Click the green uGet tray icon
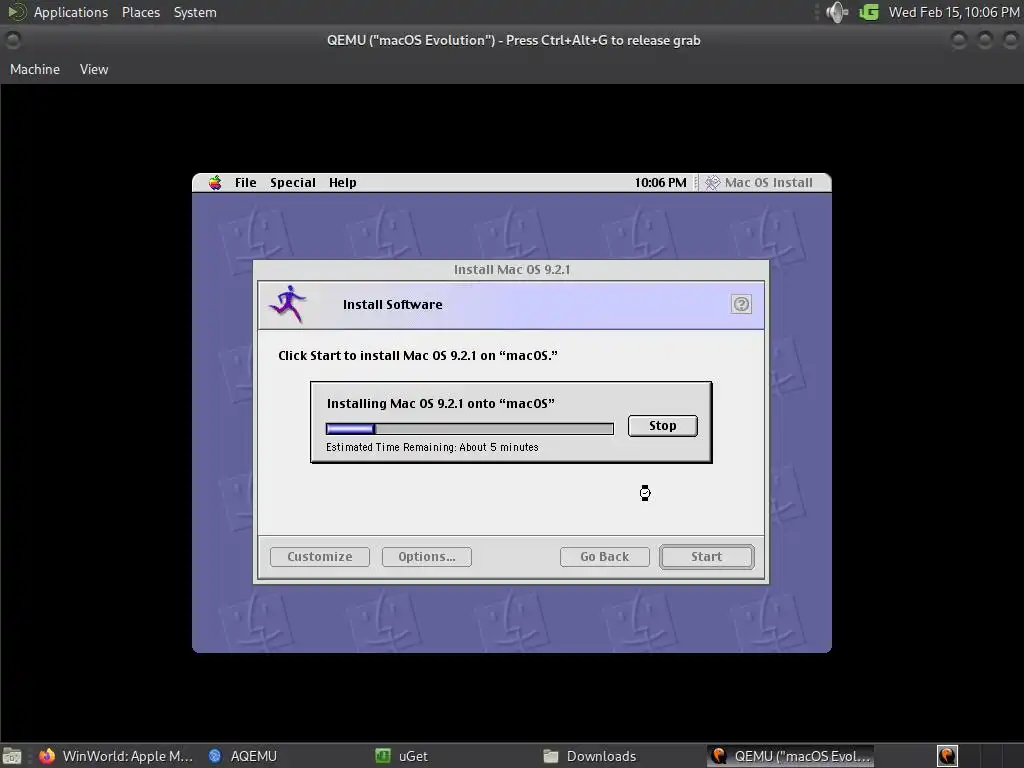Screen dimensions: 1024x768 click(869, 12)
